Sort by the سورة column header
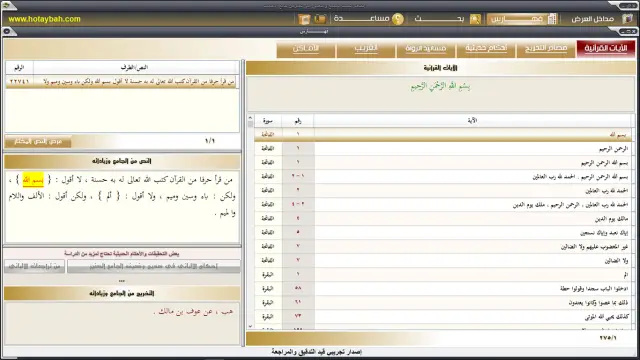 268,120
